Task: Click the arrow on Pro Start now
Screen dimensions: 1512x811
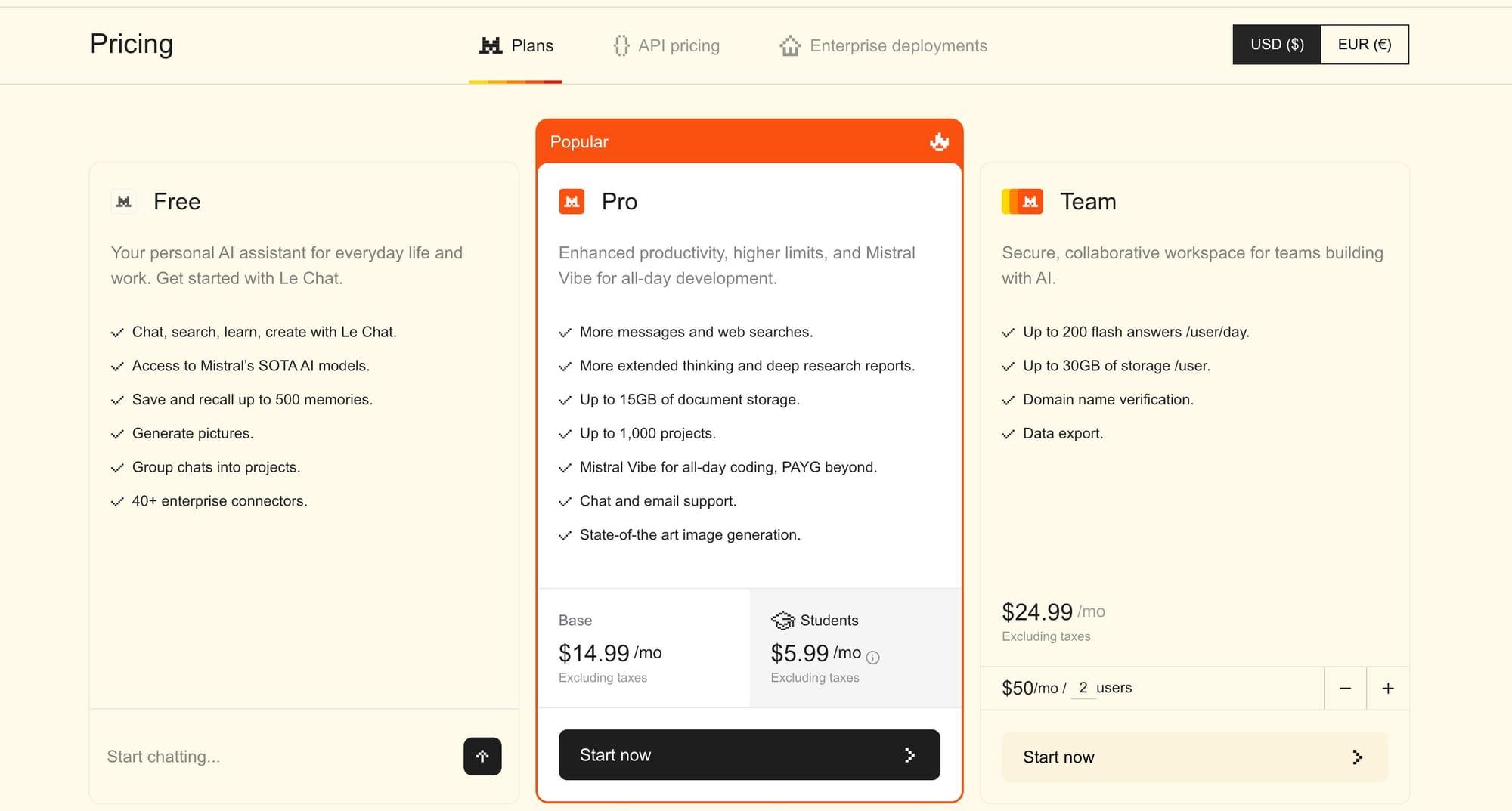Action: coord(909,755)
